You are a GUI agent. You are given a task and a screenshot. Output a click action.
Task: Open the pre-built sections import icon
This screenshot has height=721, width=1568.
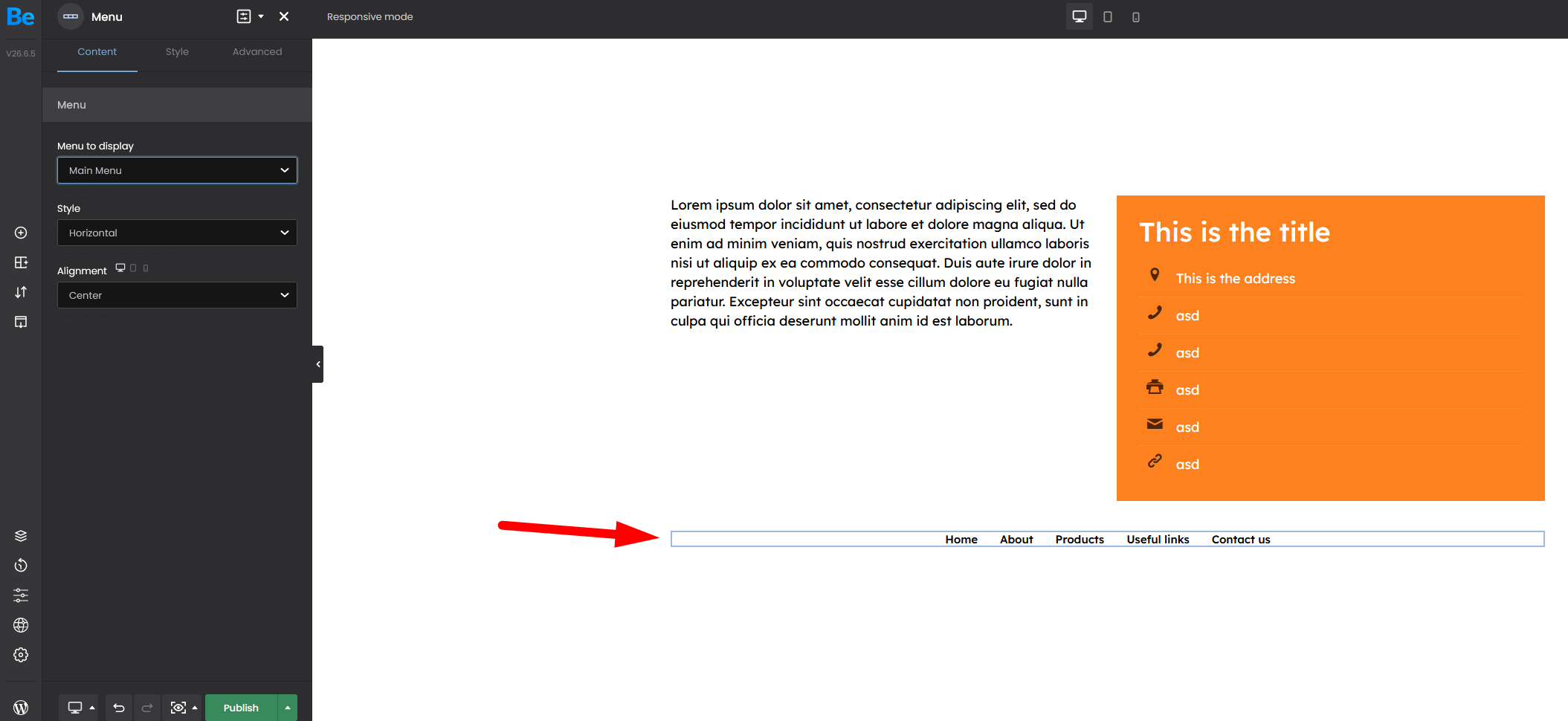pyautogui.click(x=21, y=322)
